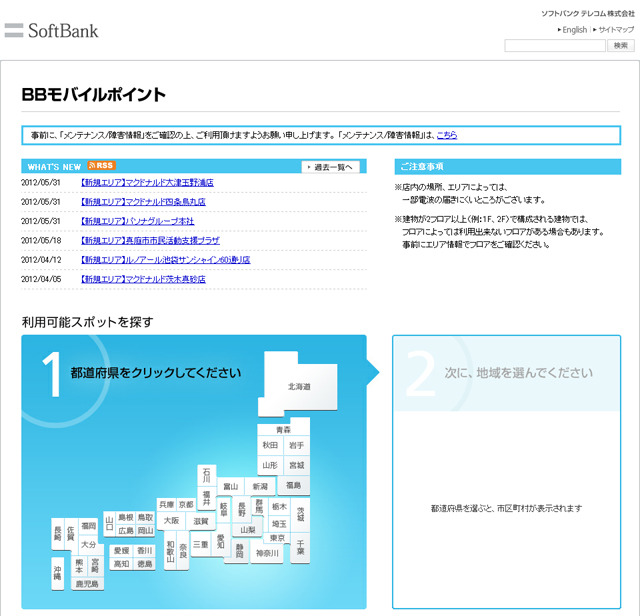Select 三重 prefecture tile
The height and width of the screenshot is (616, 640).
(x=200, y=544)
